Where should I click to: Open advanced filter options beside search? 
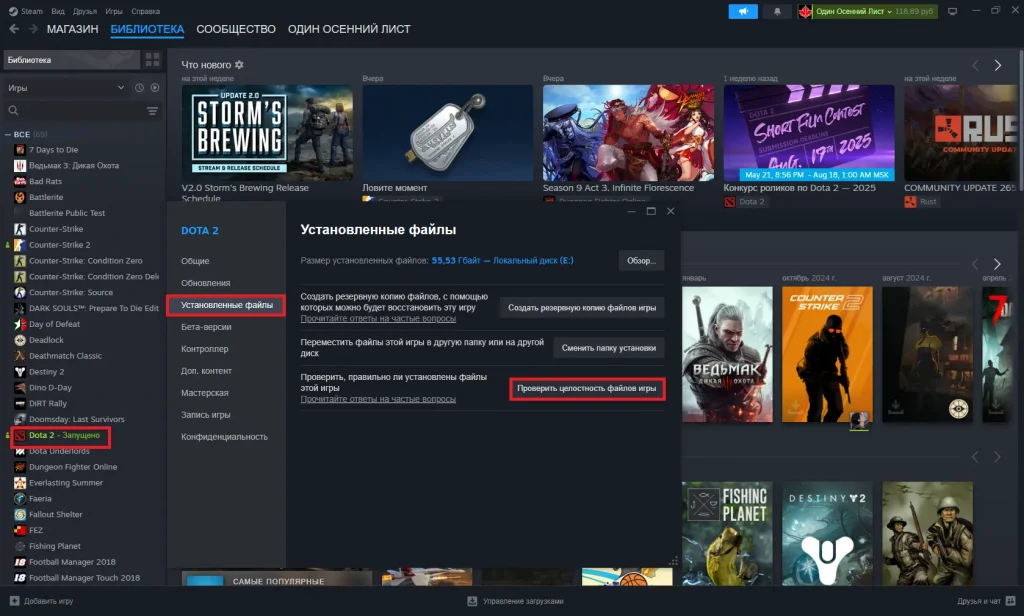coord(152,110)
